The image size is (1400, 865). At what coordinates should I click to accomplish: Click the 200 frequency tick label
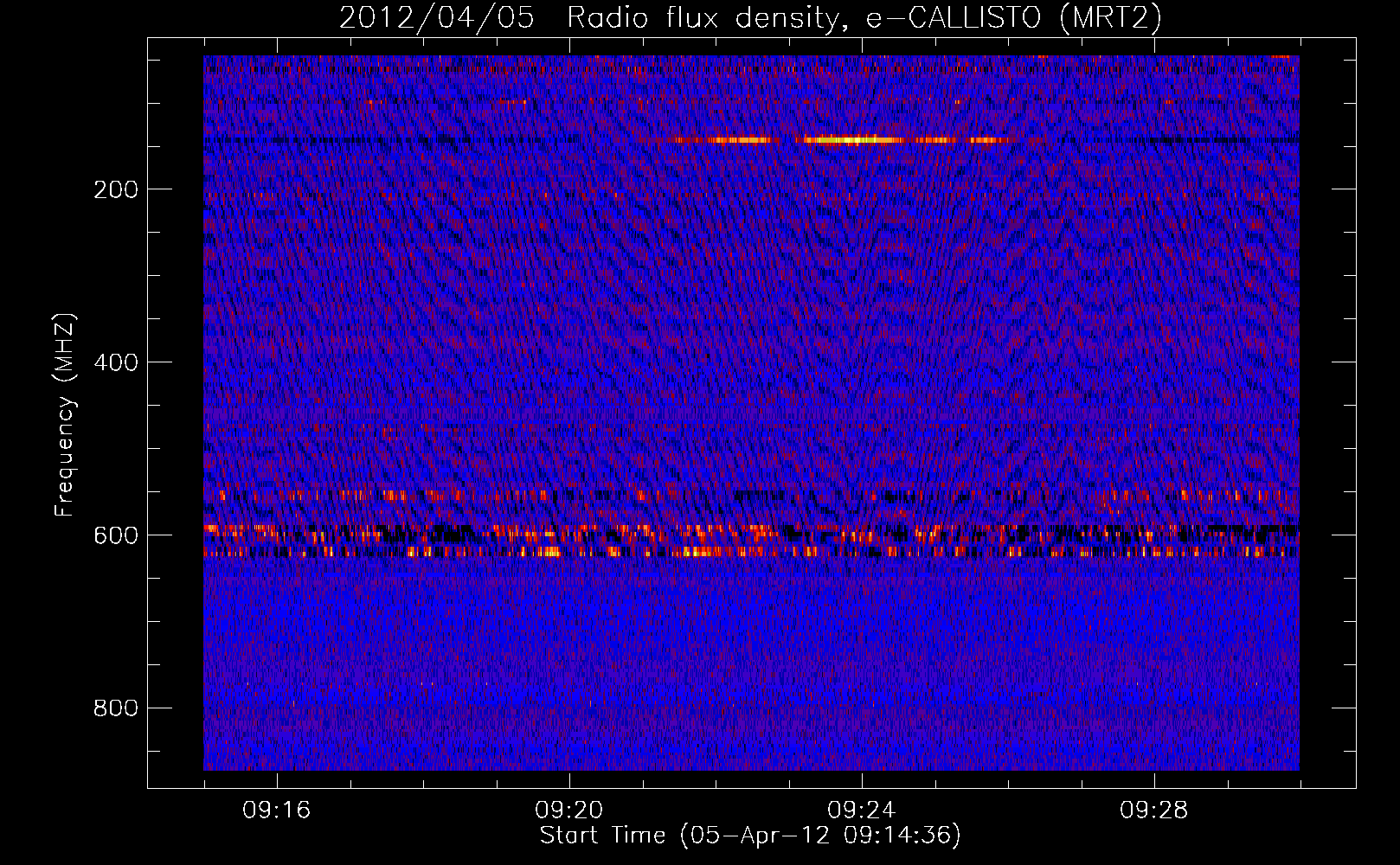116,189
